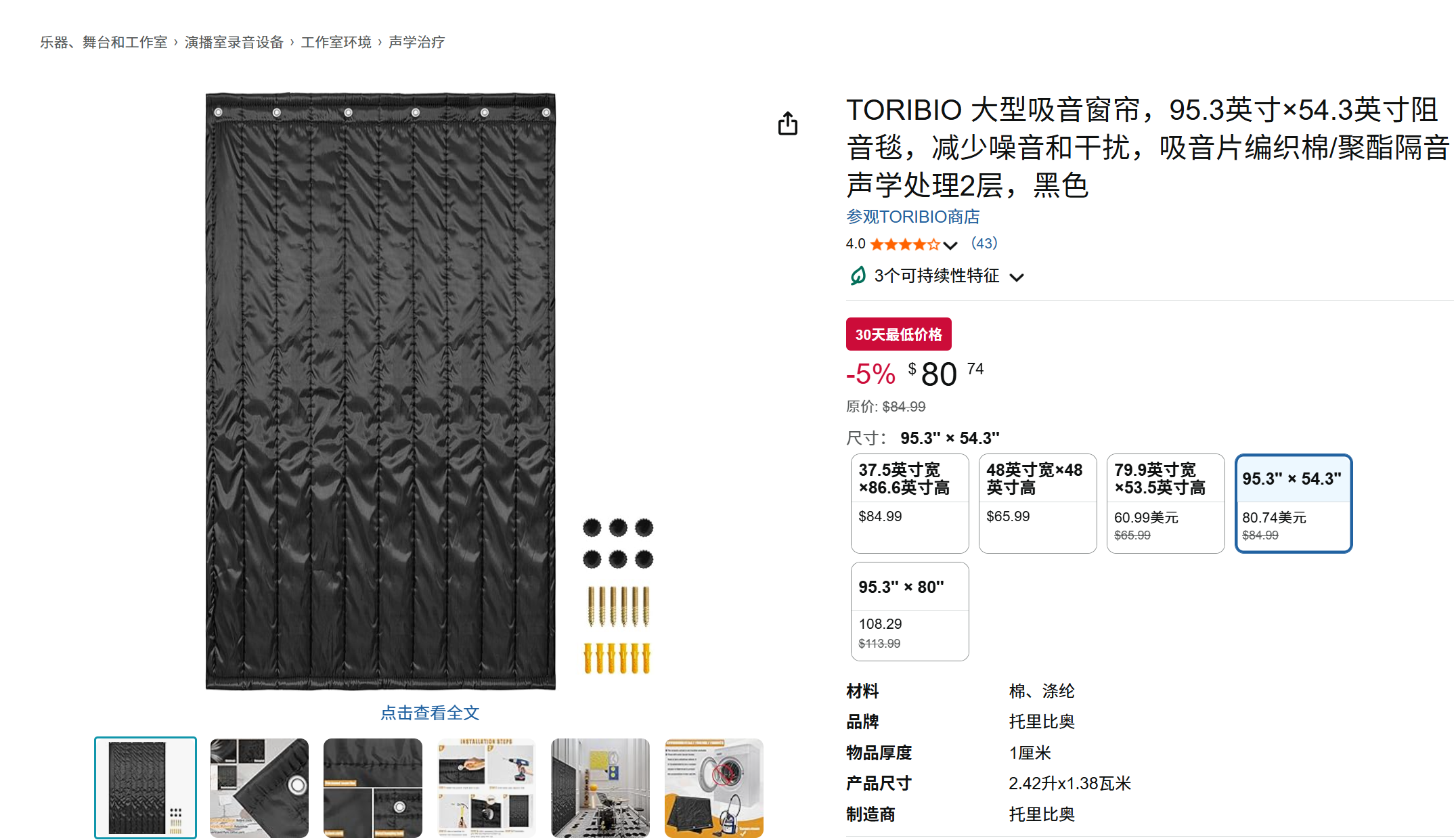Select the washing machine usage thumbnail
1456x840 pixels.
pos(714,788)
